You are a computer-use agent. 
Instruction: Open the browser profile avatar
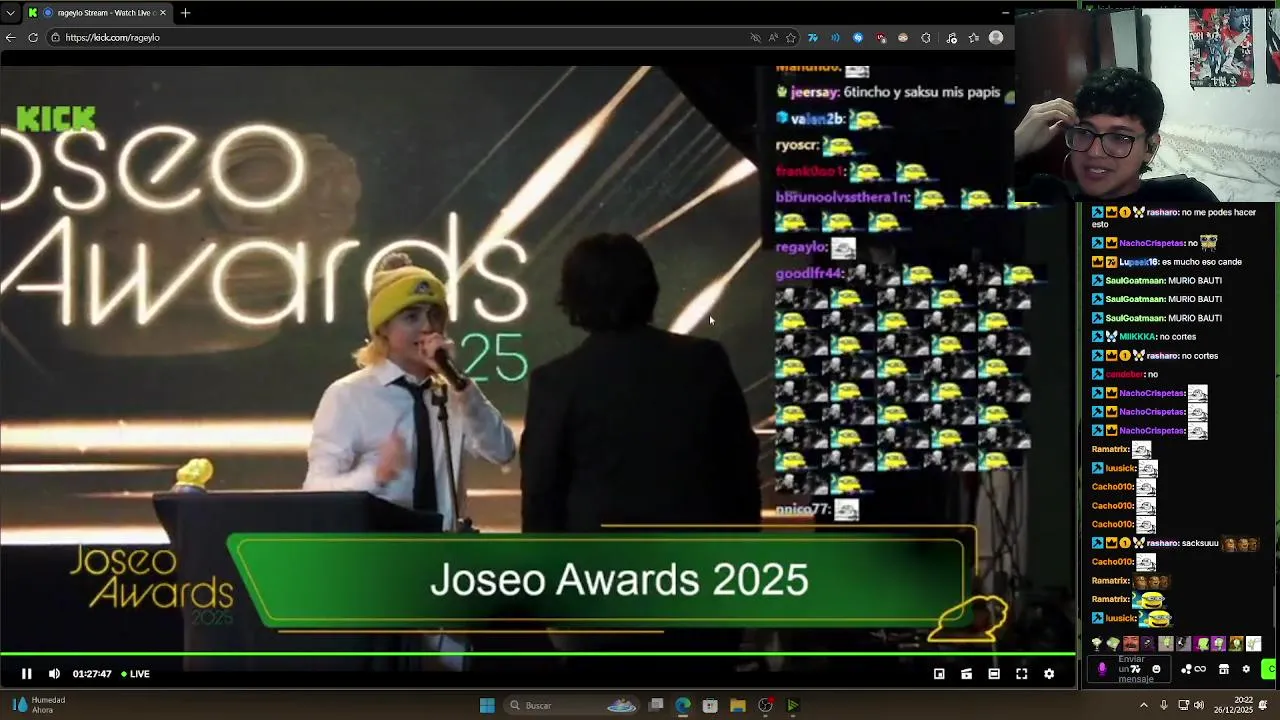996,37
